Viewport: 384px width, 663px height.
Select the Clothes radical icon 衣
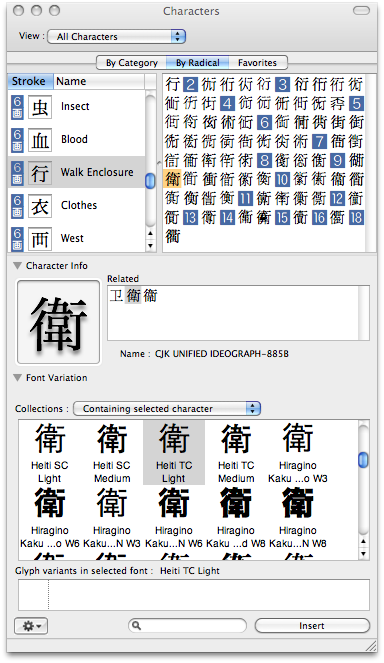[x=40, y=206]
